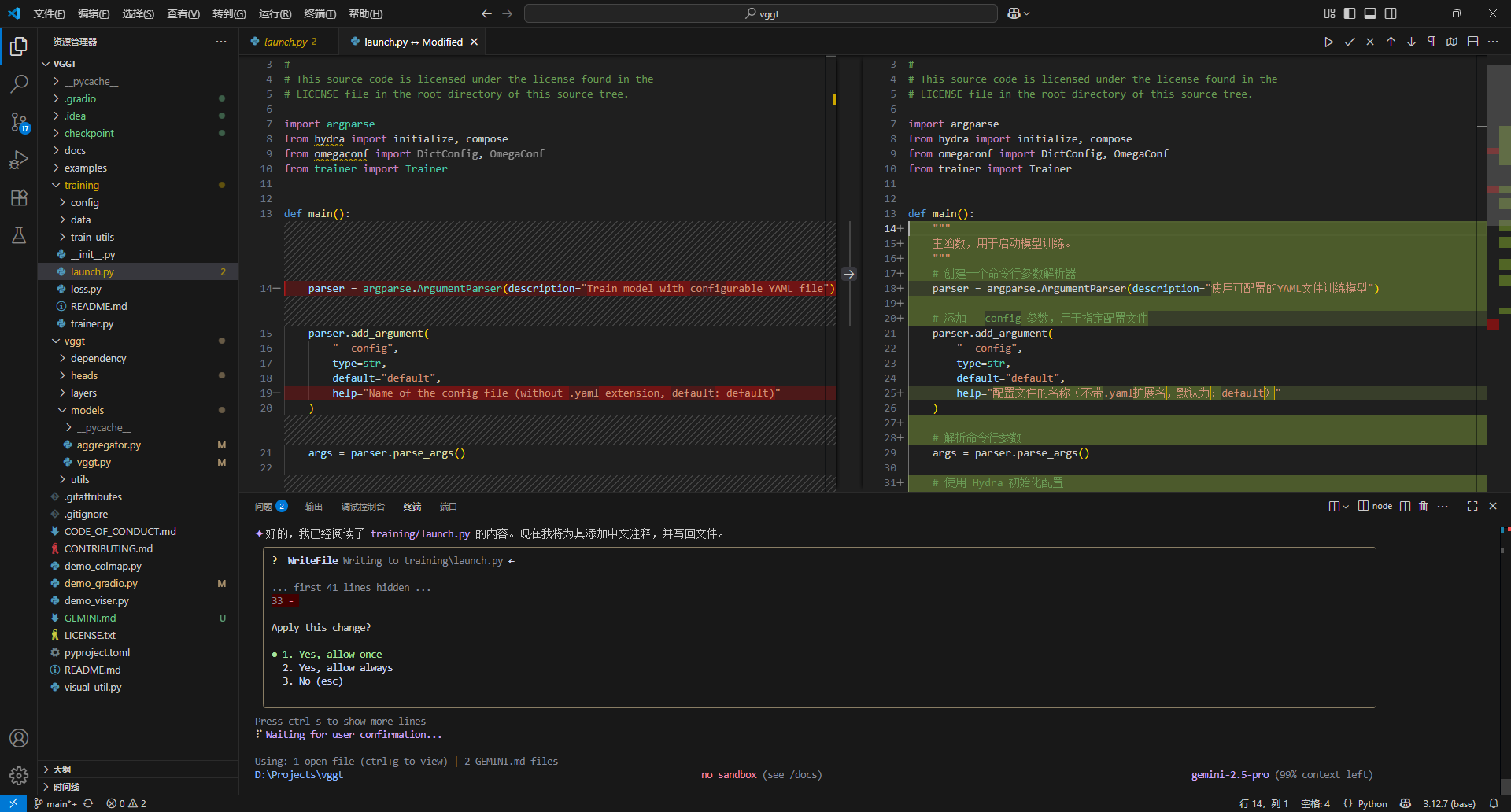Expand the outline section in explorer
1511x812 pixels.
click(x=61, y=769)
